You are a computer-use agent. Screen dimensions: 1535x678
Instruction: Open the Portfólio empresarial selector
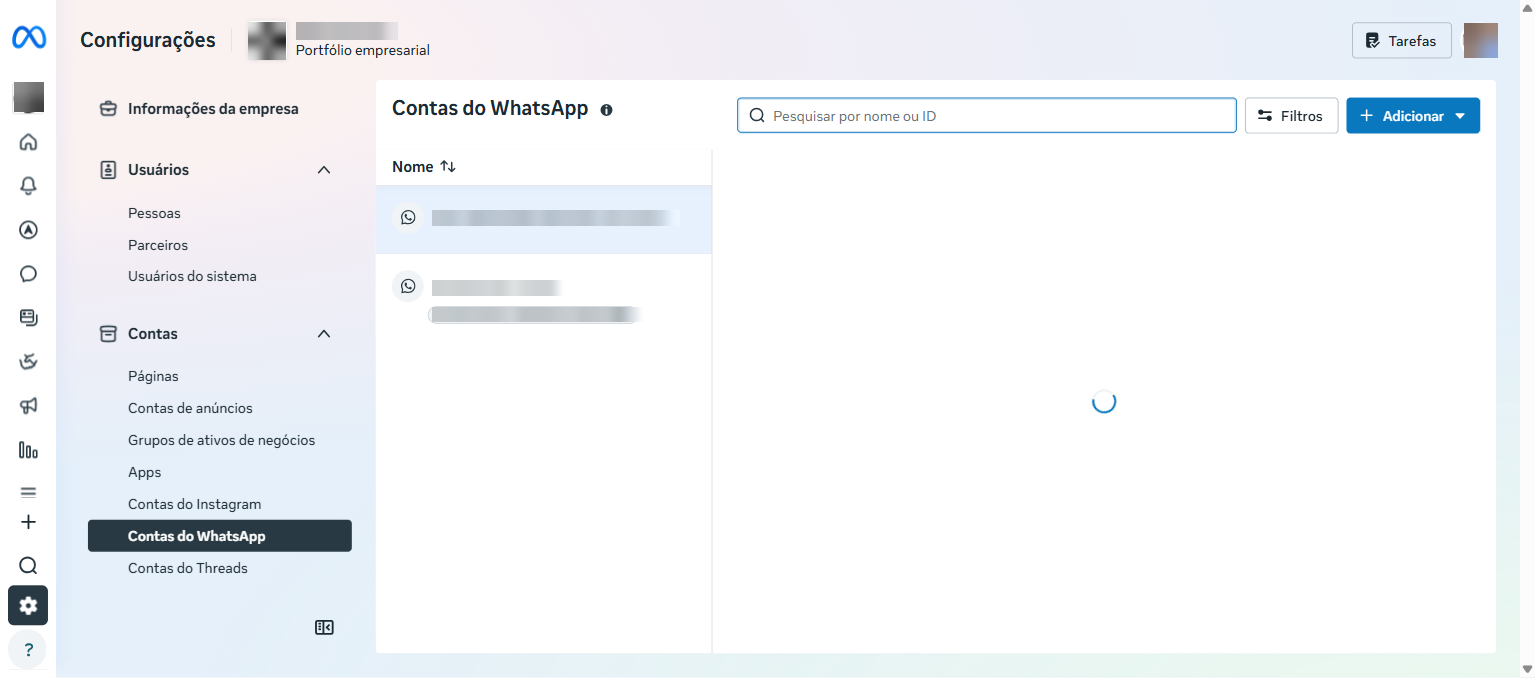click(x=340, y=41)
